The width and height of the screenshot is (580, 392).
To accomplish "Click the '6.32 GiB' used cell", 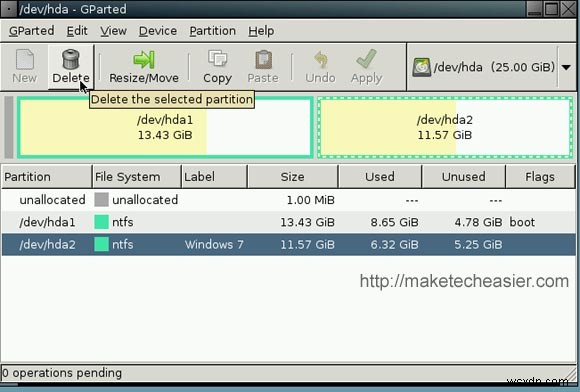I will (394, 244).
